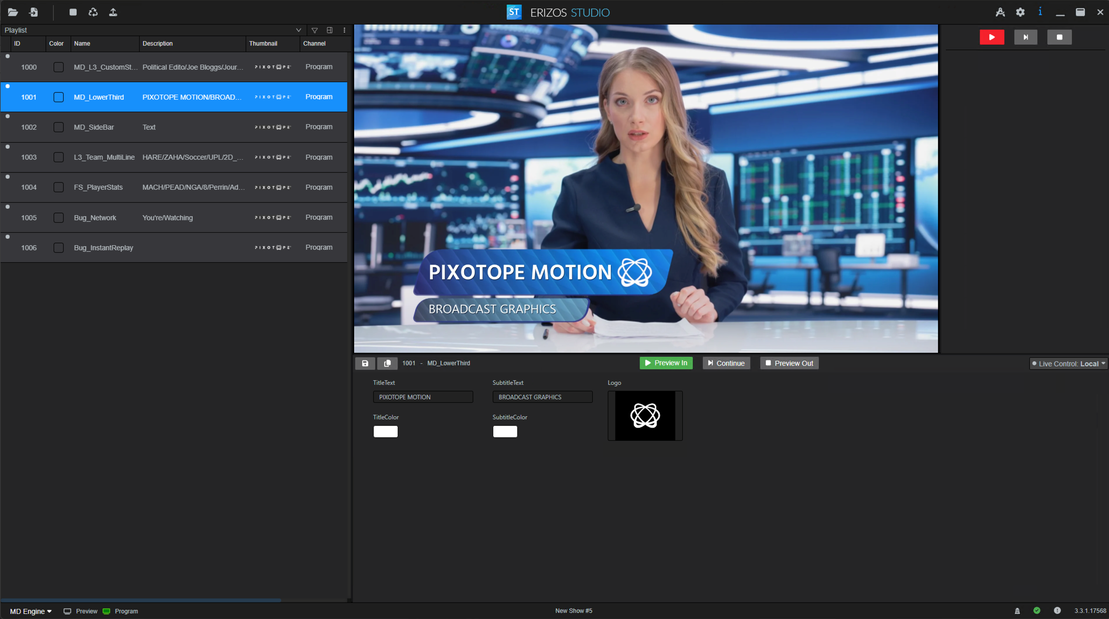Open the MD Engine dropdown in the status bar
The height and width of the screenshot is (619, 1109).
pos(28,610)
